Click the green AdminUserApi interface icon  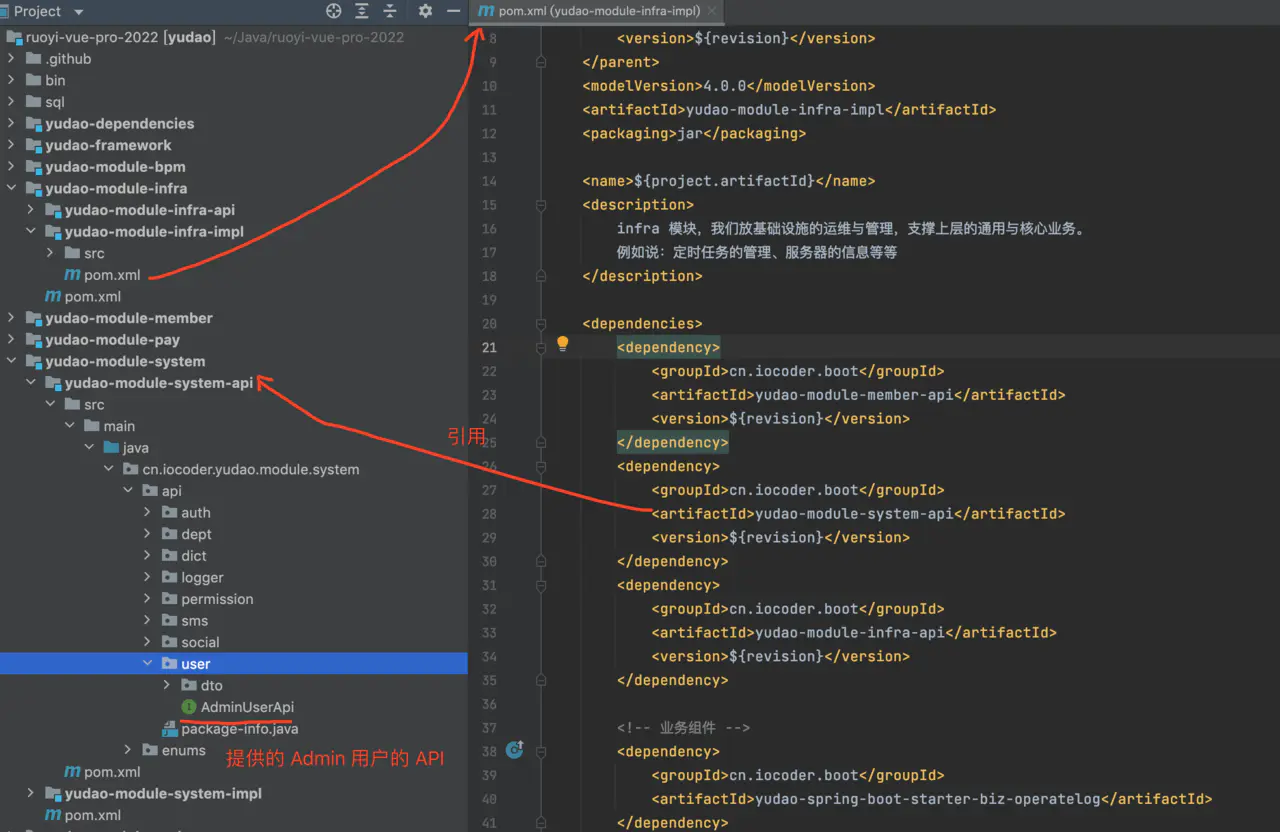(x=189, y=707)
